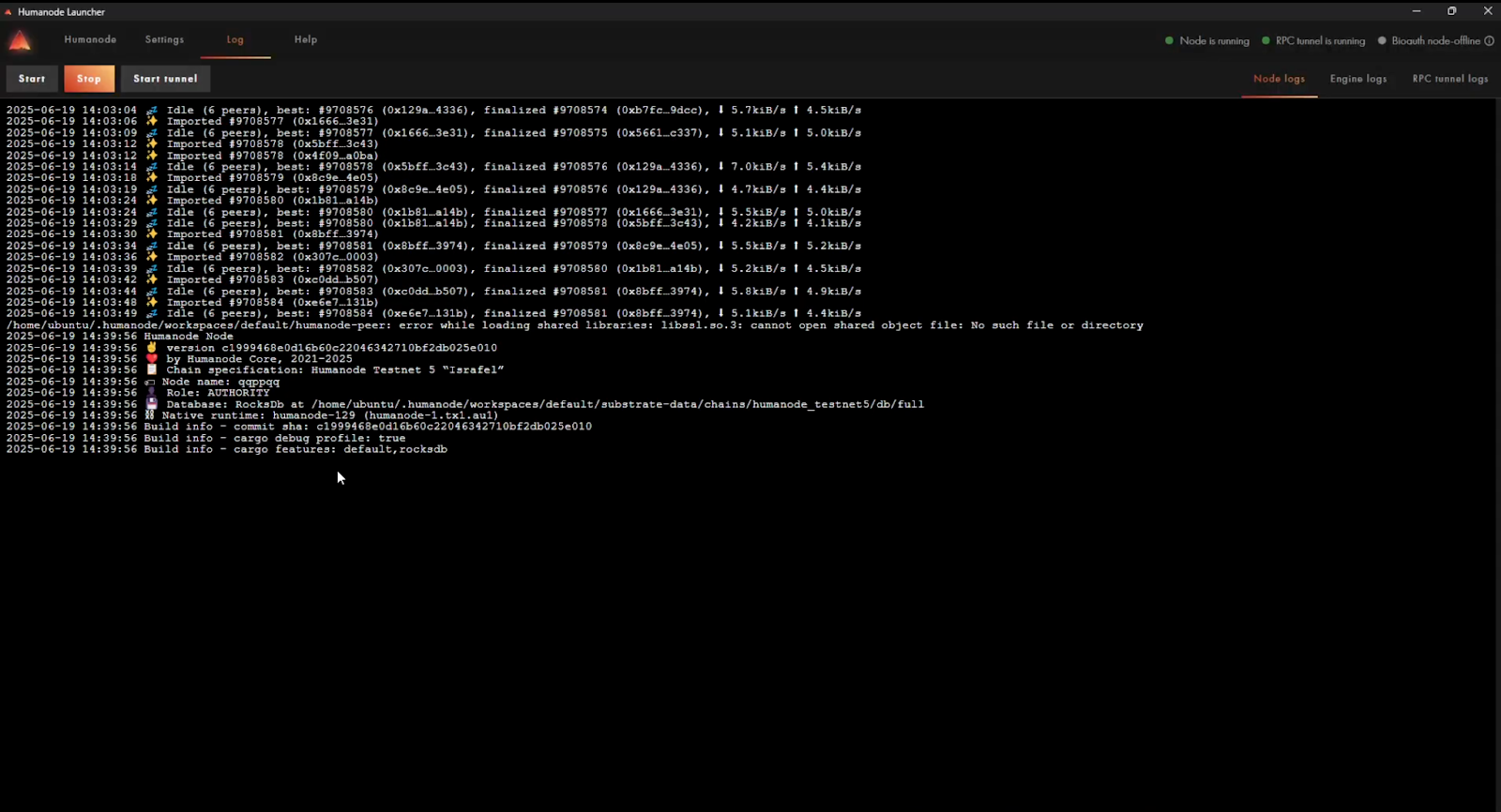This screenshot has height=812, width=1501.
Task: Click the cargo debug profile line
Action: click(205, 438)
